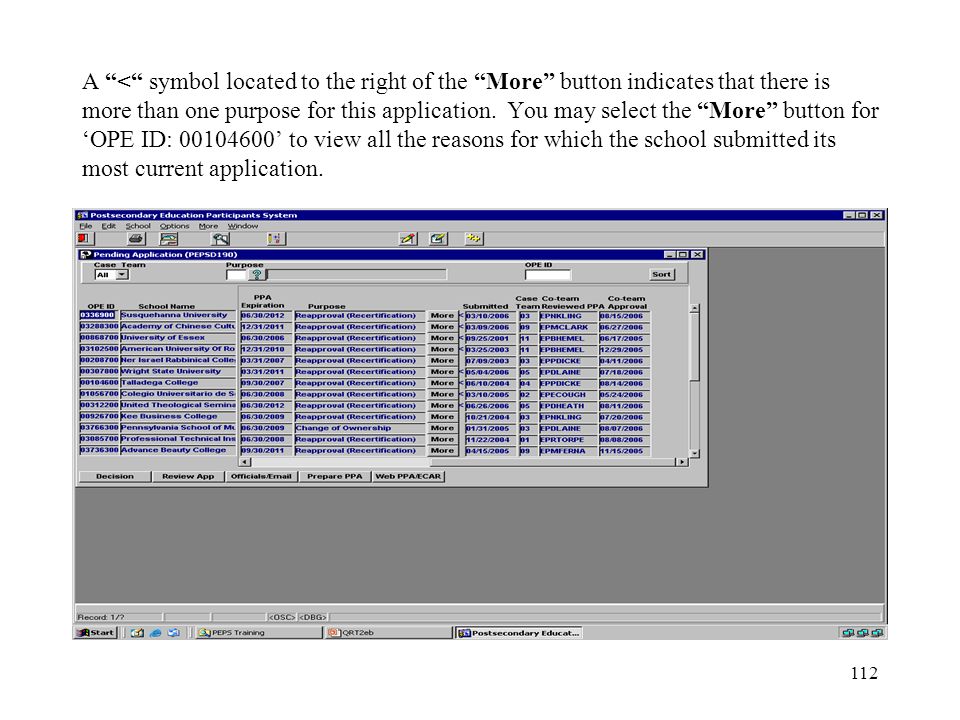Click the horizontal scrollbar right arrow
This screenshot has height=720, width=960.
click(682, 462)
